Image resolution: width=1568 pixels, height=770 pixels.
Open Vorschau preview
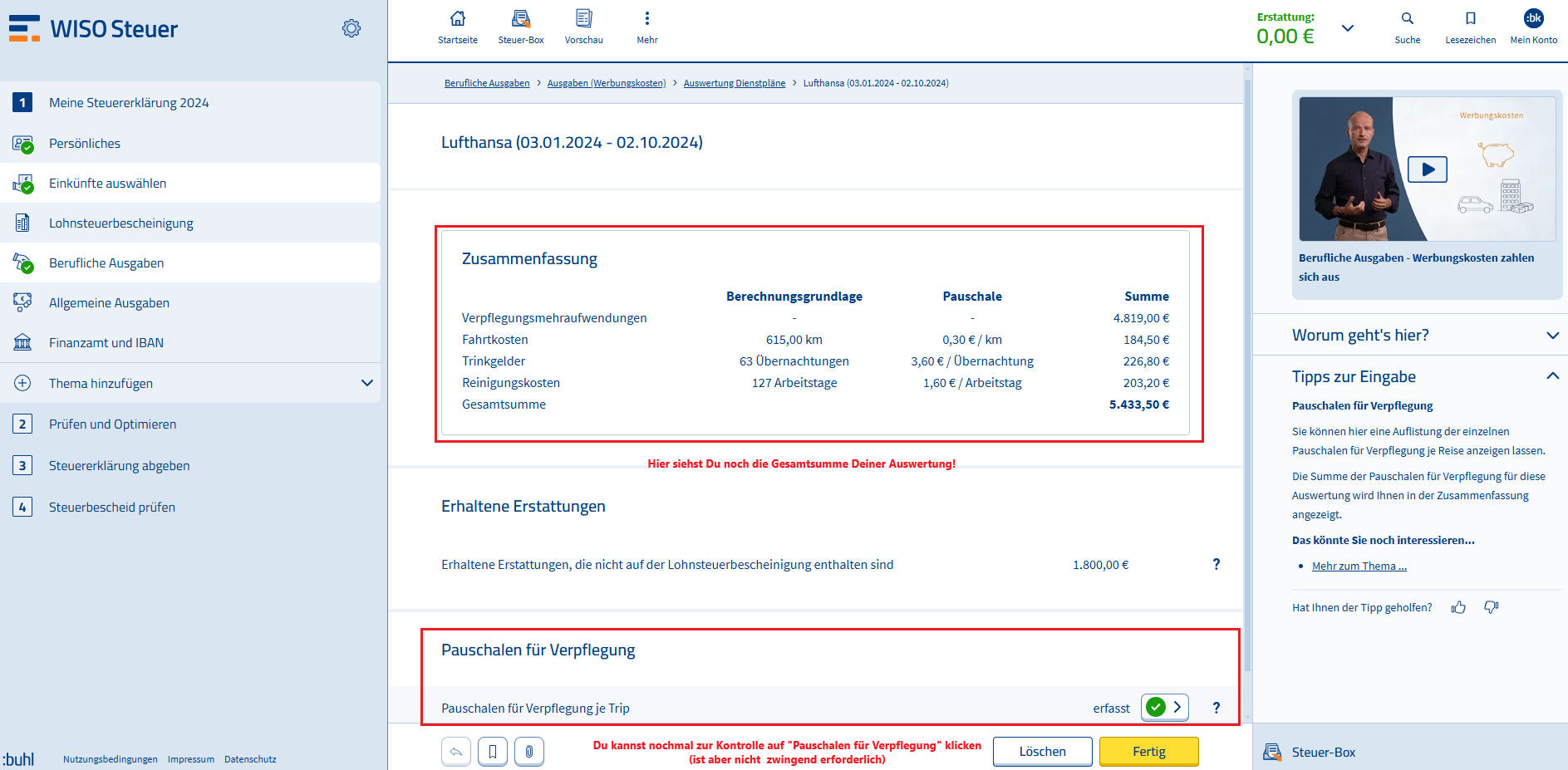point(584,27)
